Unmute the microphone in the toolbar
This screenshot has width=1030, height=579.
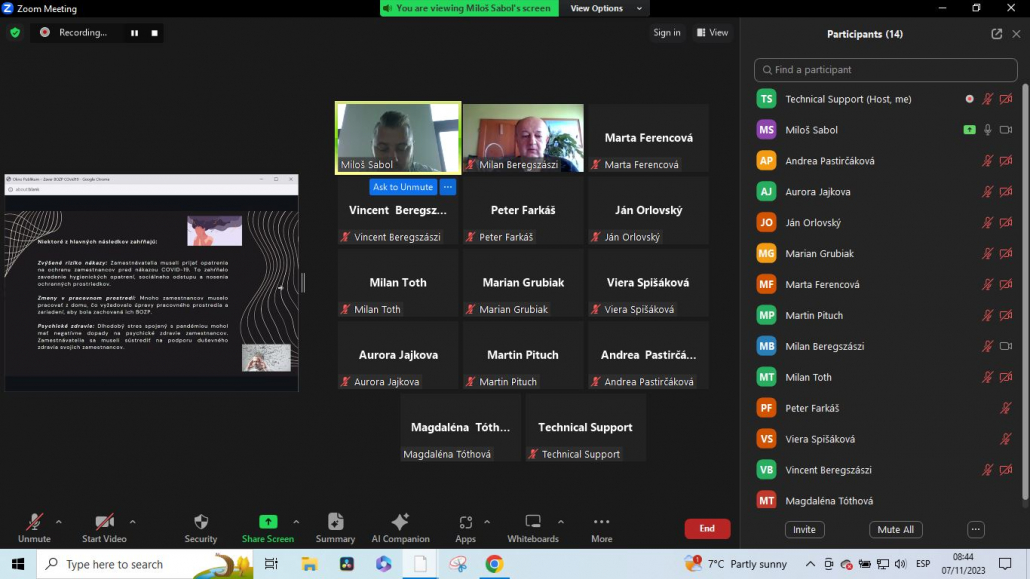click(x=34, y=522)
